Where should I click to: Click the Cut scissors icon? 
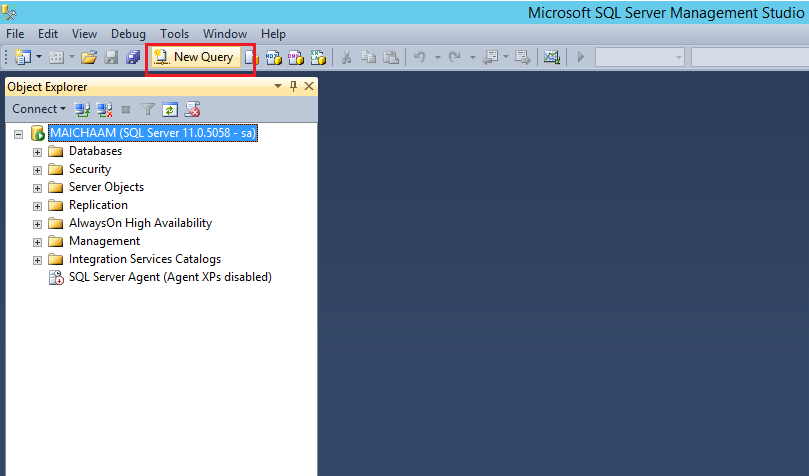(x=346, y=57)
